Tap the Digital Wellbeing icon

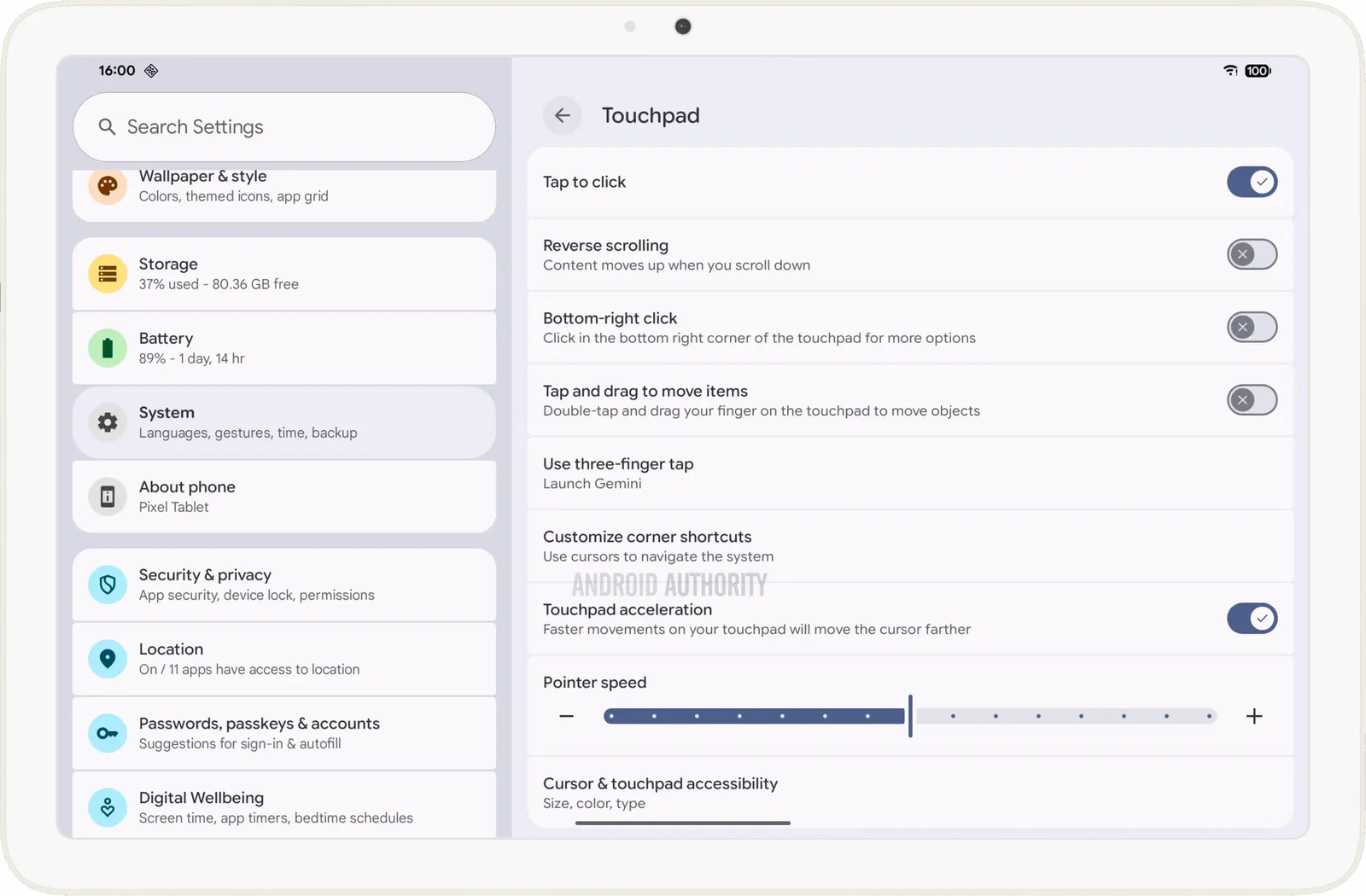[108, 806]
